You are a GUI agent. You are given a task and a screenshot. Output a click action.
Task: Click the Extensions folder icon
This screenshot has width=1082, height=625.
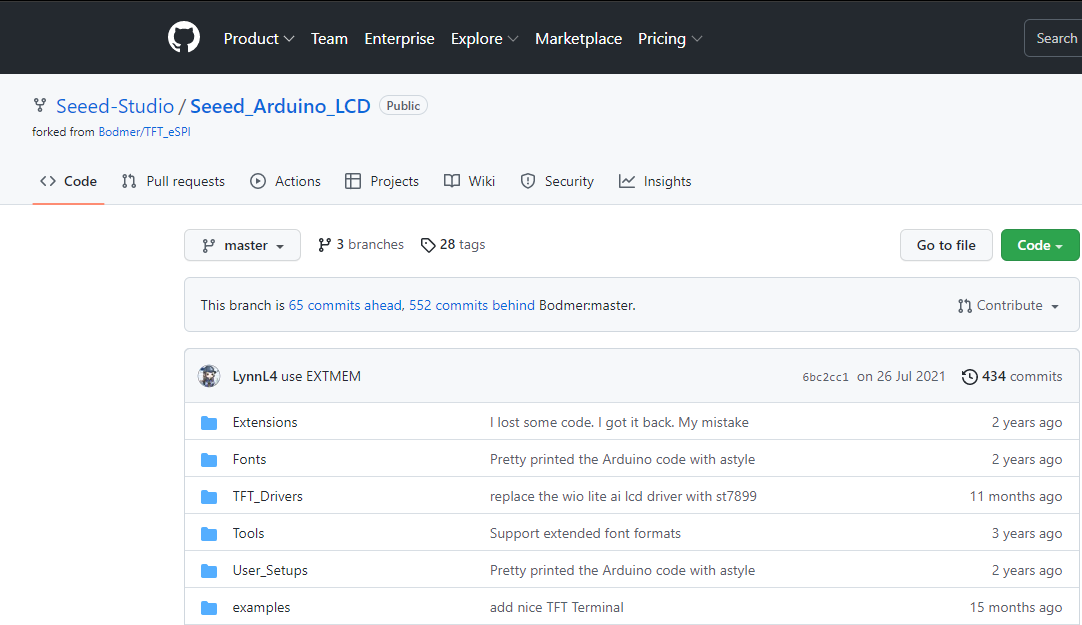click(209, 423)
